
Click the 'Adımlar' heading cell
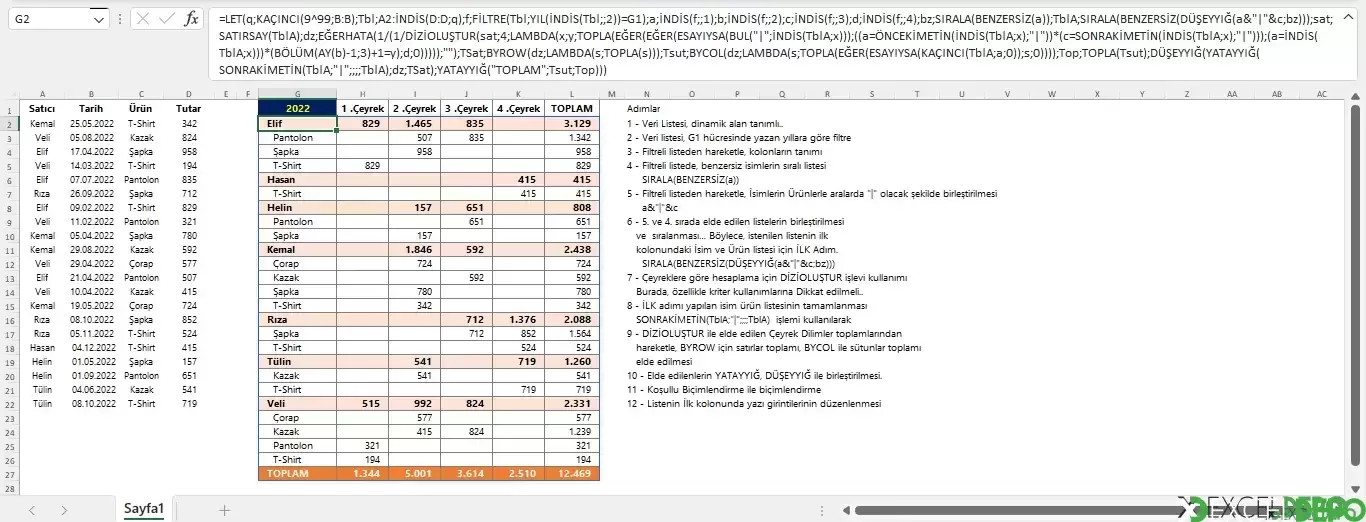644,108
